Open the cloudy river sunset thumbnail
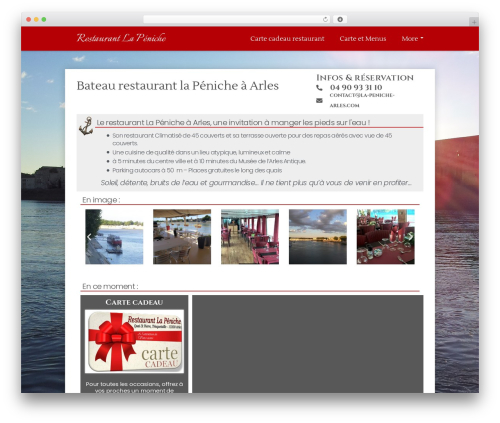500x423 pixels. (318, 237)
